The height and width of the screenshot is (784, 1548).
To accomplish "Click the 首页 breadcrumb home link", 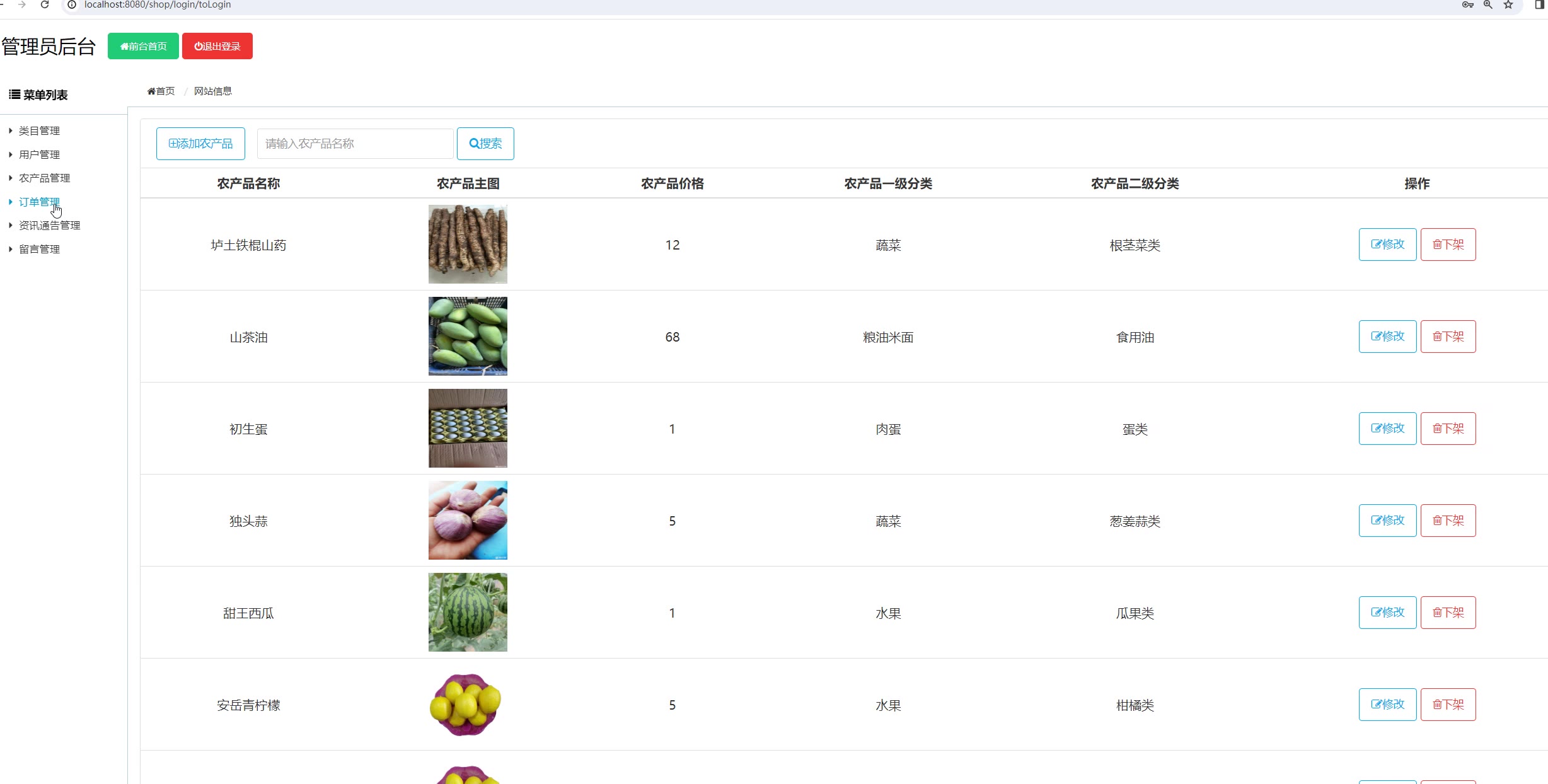I will [x=161, y=91].
